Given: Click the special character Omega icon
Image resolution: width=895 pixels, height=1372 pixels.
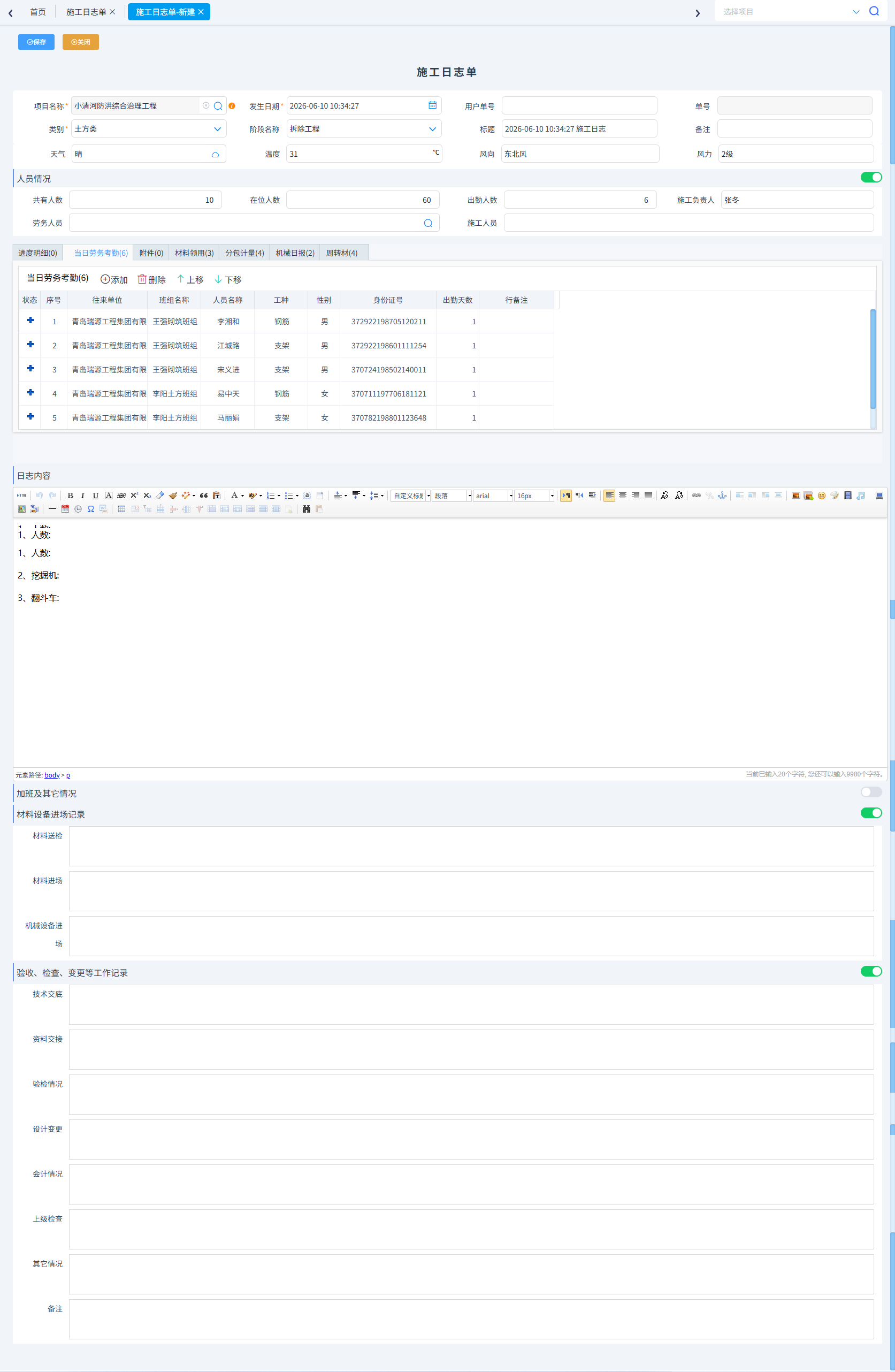Looking at the screenshot, I should pos(91,509).
